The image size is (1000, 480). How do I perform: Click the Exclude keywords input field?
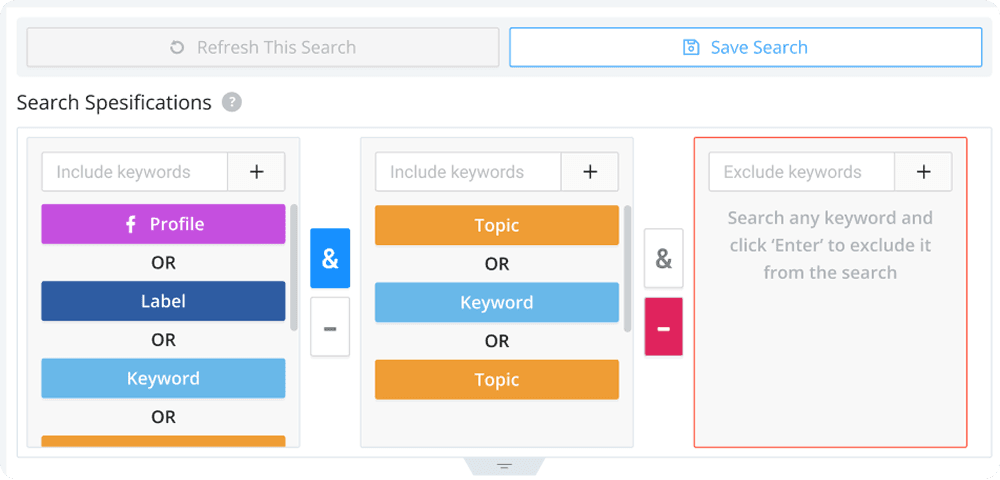802,171
